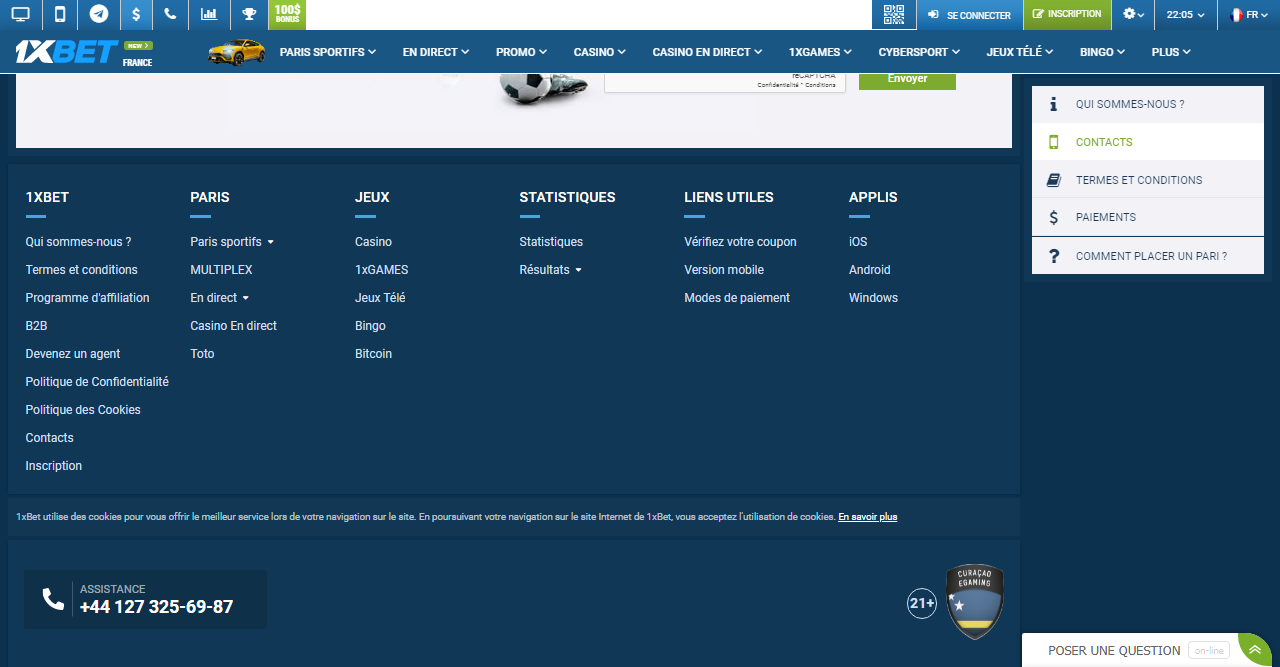
Task: Select TERMES ET CONDITIONS in side panel
Action: 1148,180
